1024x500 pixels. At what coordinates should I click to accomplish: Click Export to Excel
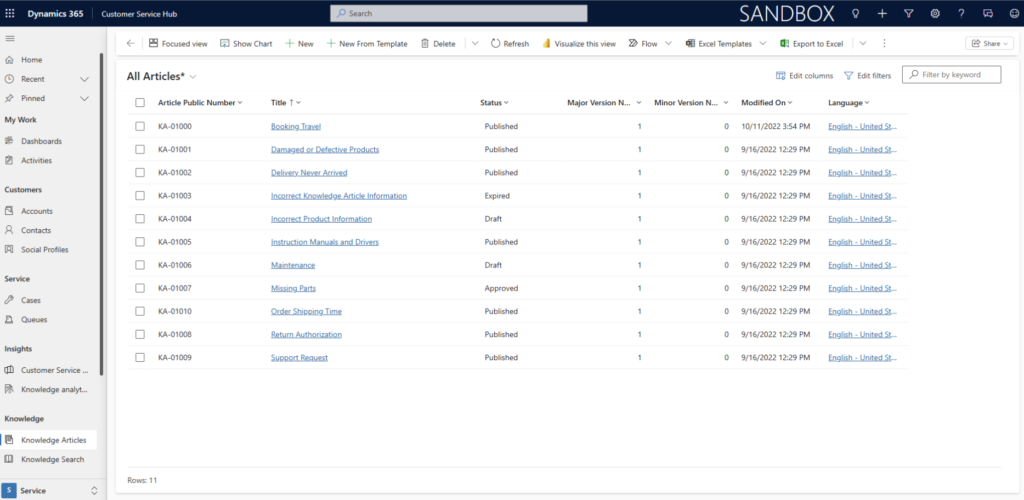[812, 44]
